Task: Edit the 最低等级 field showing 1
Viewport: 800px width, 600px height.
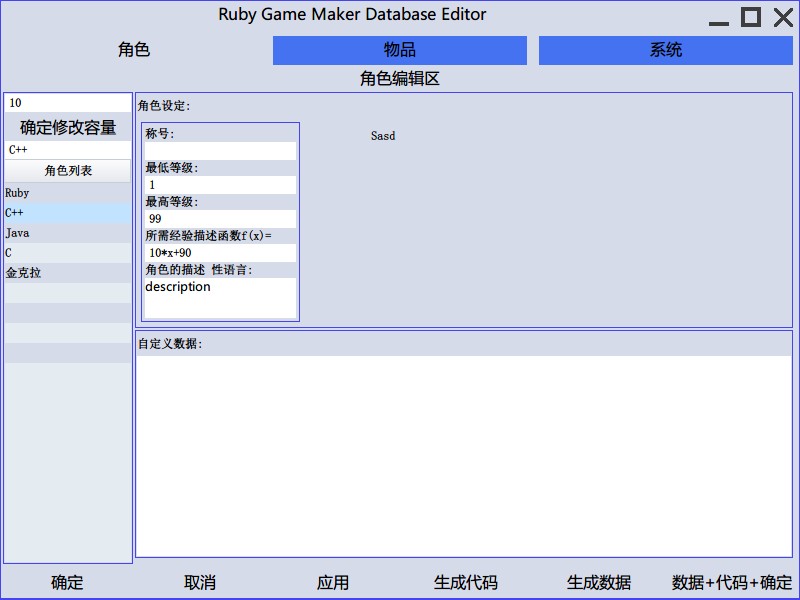Action: click(x=220, y=185)
